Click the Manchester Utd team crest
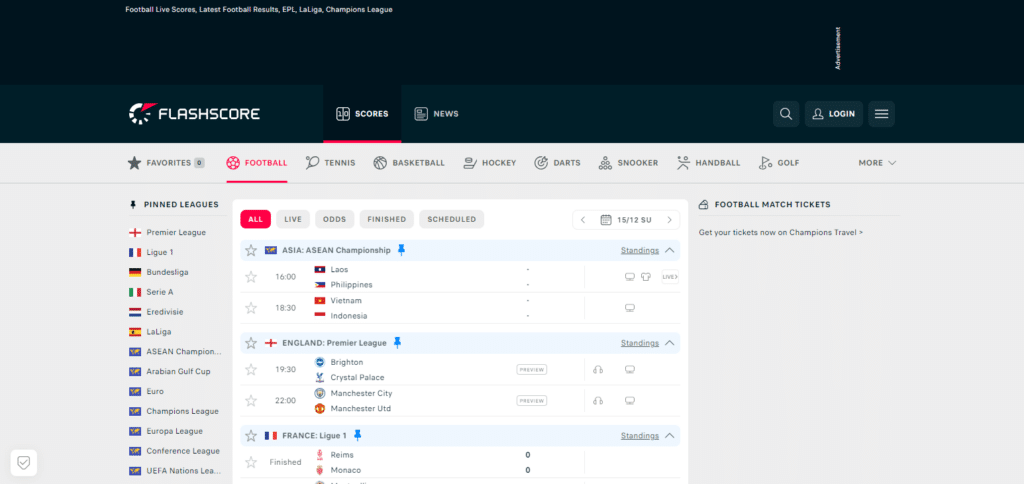Screen dimensions: 1024x484 (x=320, y=408)
